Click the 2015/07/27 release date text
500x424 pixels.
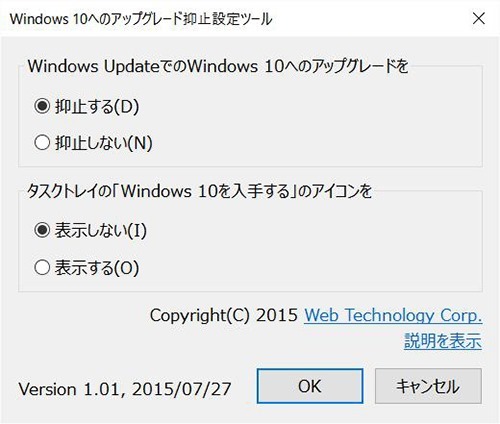[182, 389]
